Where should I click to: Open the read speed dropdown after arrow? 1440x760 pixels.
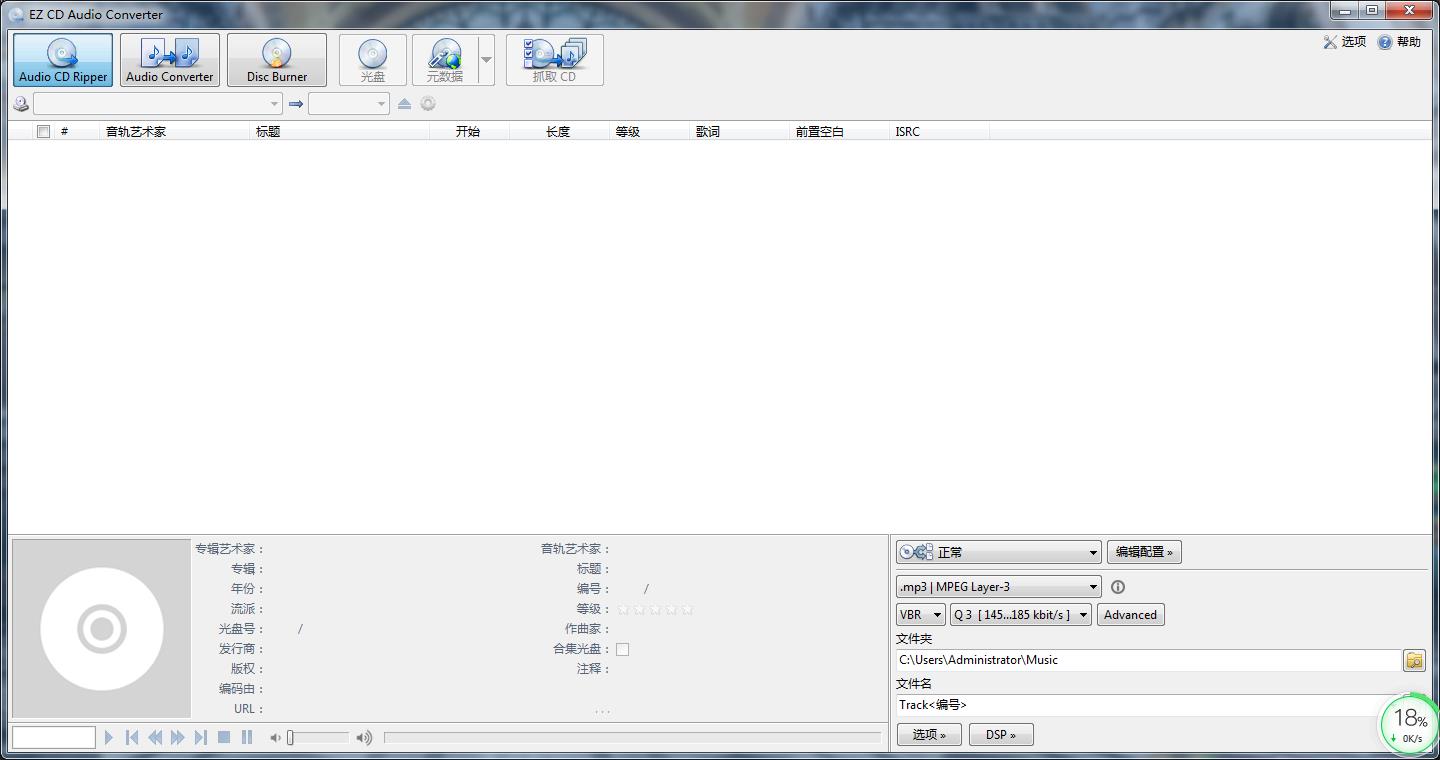(349, 104)
